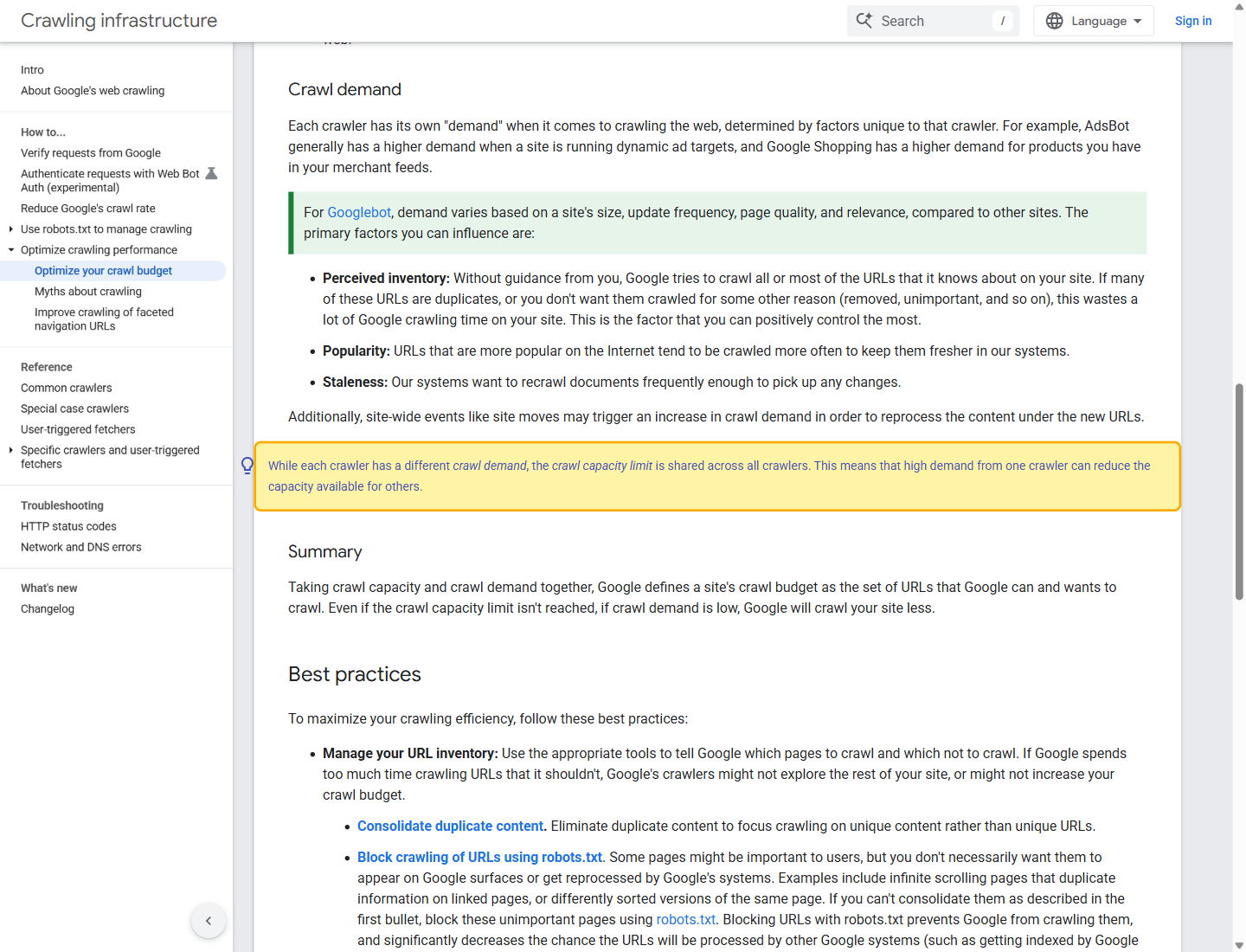
Task: Click the scroll down arrow of page scrollbar
Action: (1239, 945)
